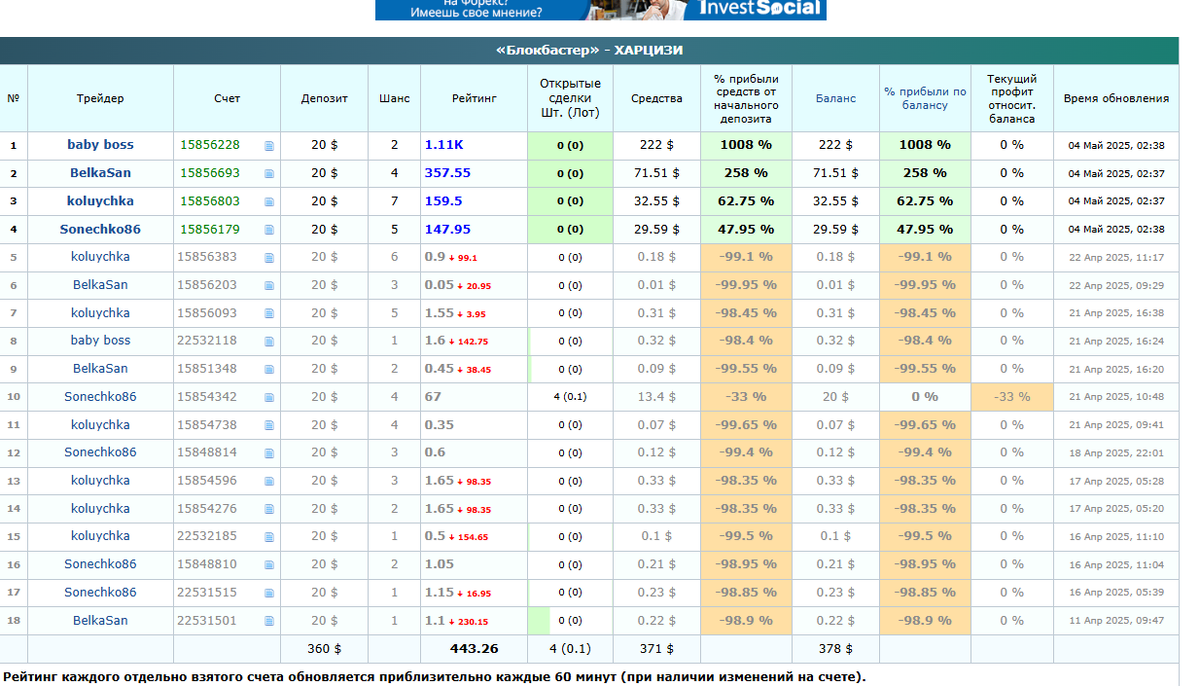
Task: Open report icon beside account 22532185
Action: pyautogui.click(x=269, y=537)
